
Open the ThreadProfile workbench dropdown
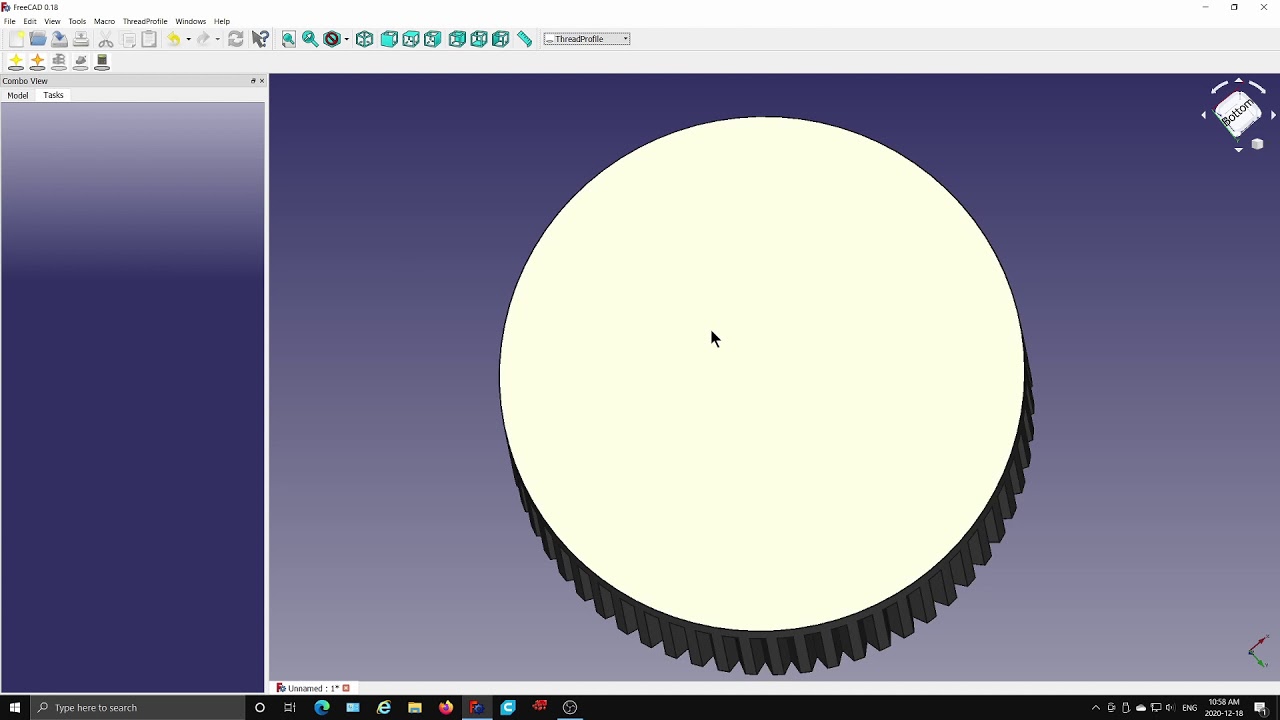click(x=587, y=39)
